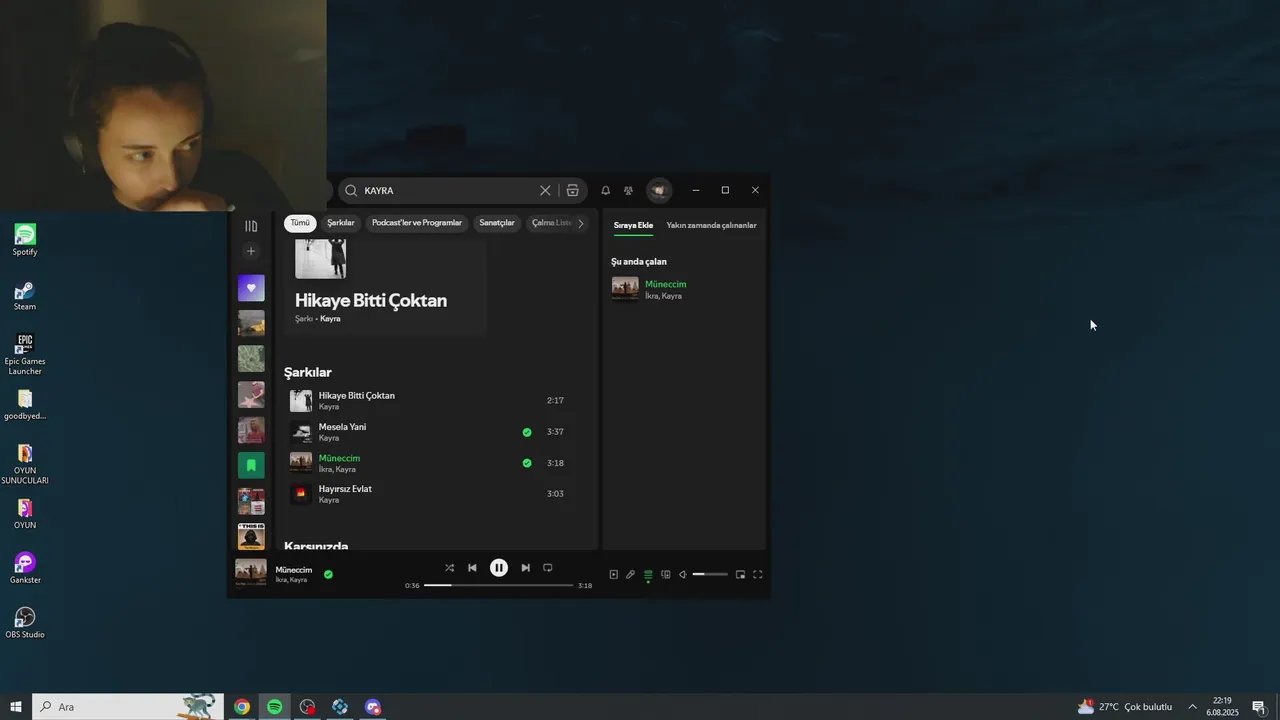Open the notifications bell in Spotify
Screen dimensions: 1280x720
[605, 190]
